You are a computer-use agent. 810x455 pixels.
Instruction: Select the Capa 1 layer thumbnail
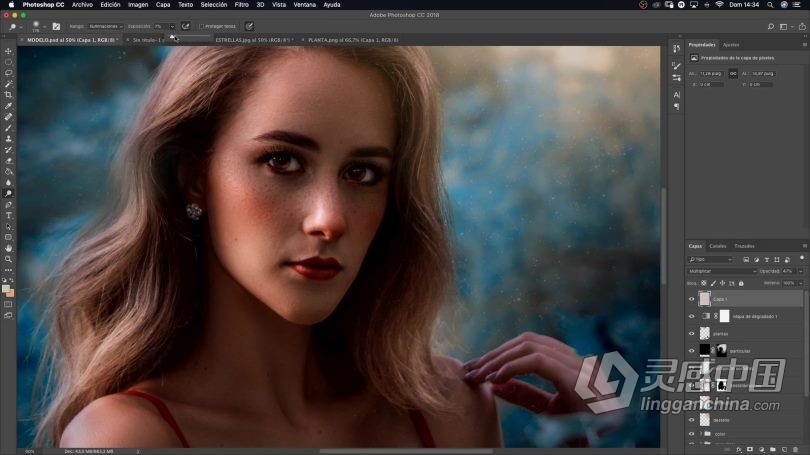click(705, 299)
